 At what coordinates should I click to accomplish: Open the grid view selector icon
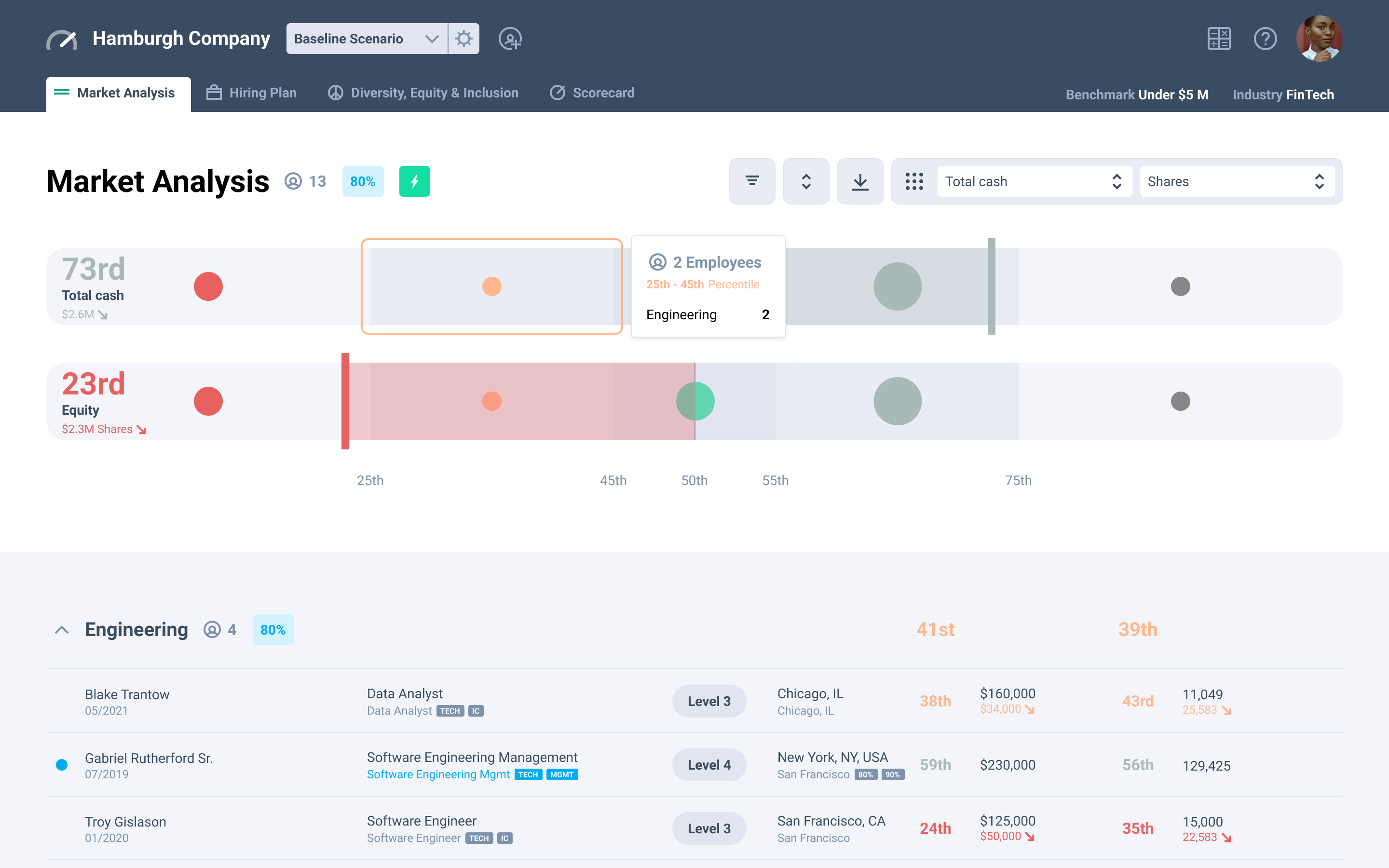pyautogui.click(x=914, y=181)
